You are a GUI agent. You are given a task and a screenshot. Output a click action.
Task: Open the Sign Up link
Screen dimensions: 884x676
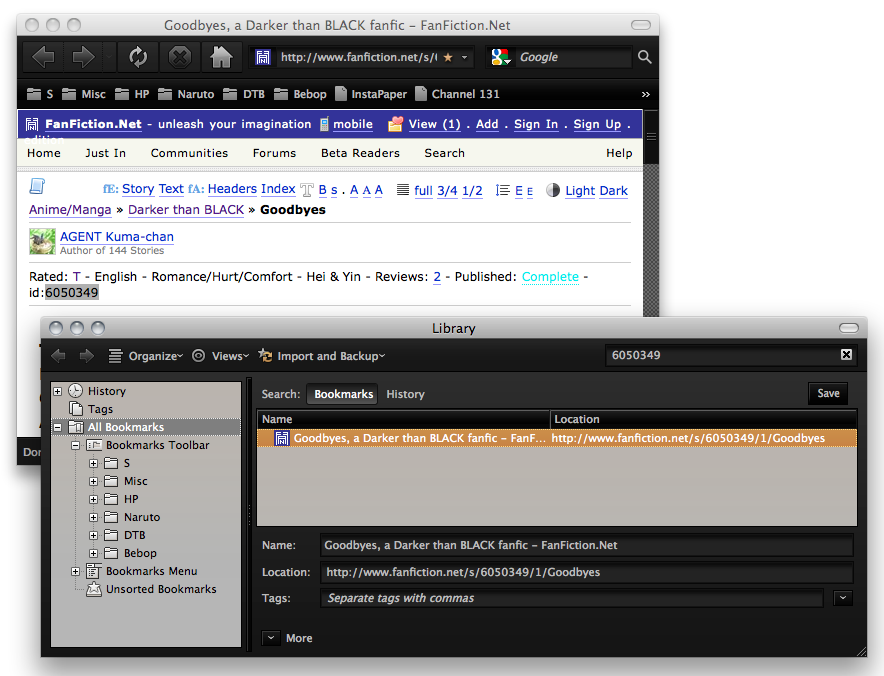pos(597,124)
